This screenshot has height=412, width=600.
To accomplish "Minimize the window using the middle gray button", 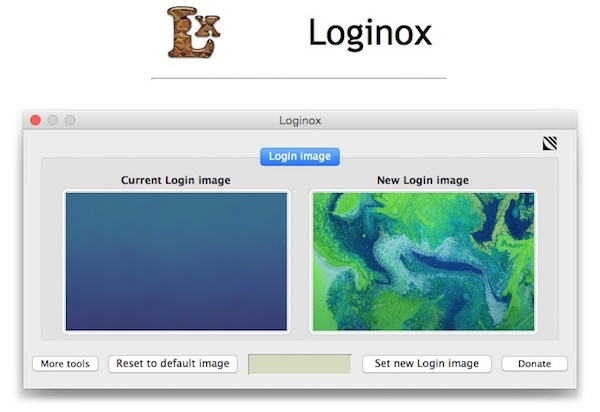I will click(53, 120).
